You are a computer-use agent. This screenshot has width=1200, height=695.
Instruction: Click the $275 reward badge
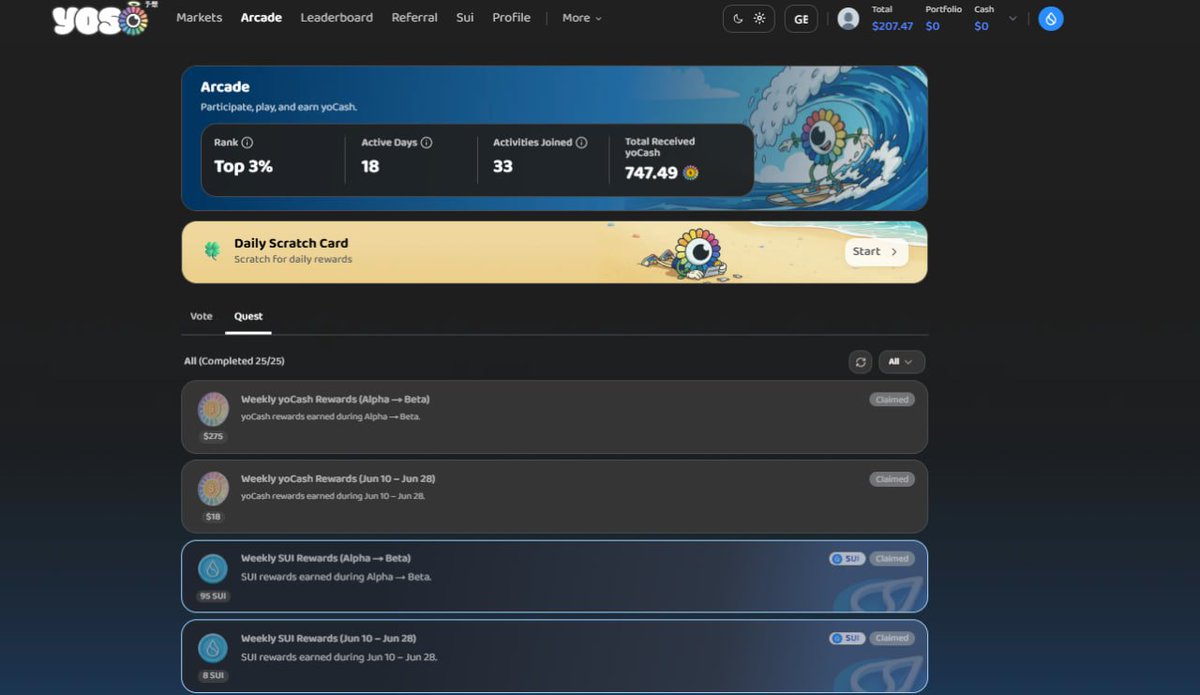[x=213, y=437]
